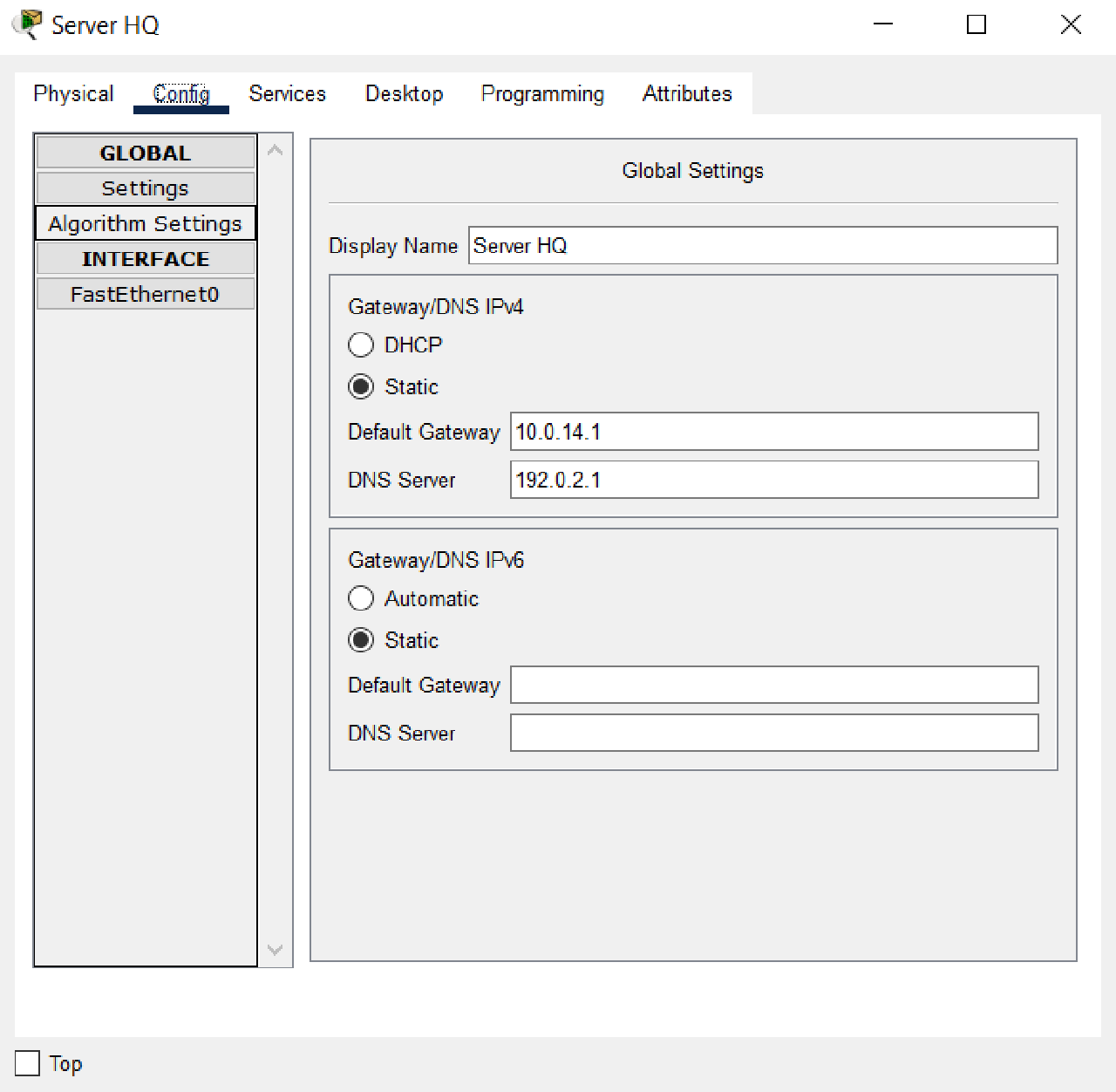Choose Automatic for Gateway/DNS IPv6
The image size is (1116, 1092).
click(361, 598)
